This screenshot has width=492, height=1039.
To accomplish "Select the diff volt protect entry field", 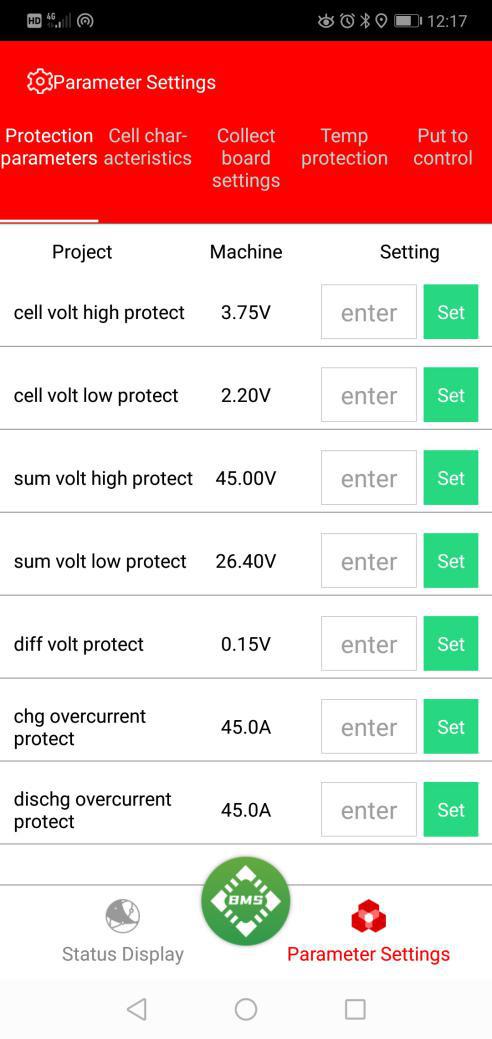I will (369, 644).
